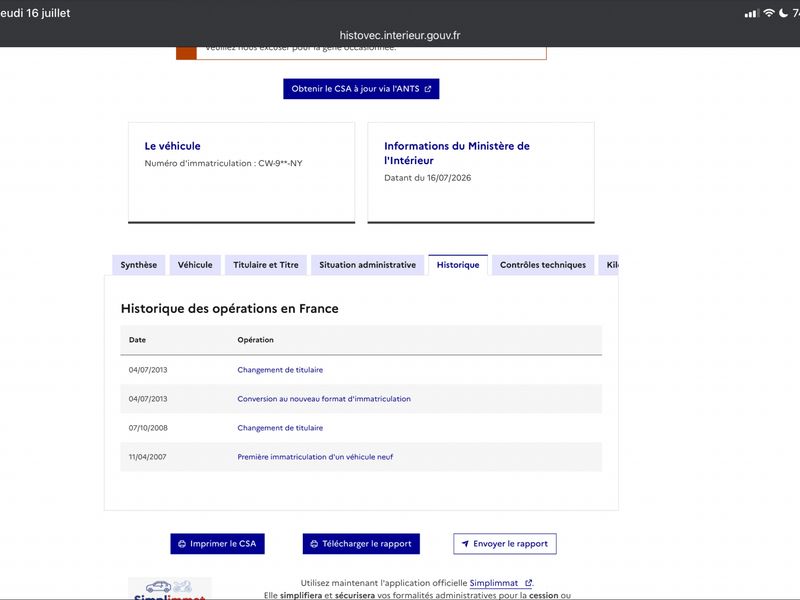The image size is (800, 600).
Task: Click the printer icon on 'Imprimer le CSA'
Action: click(x=182, y=544)
